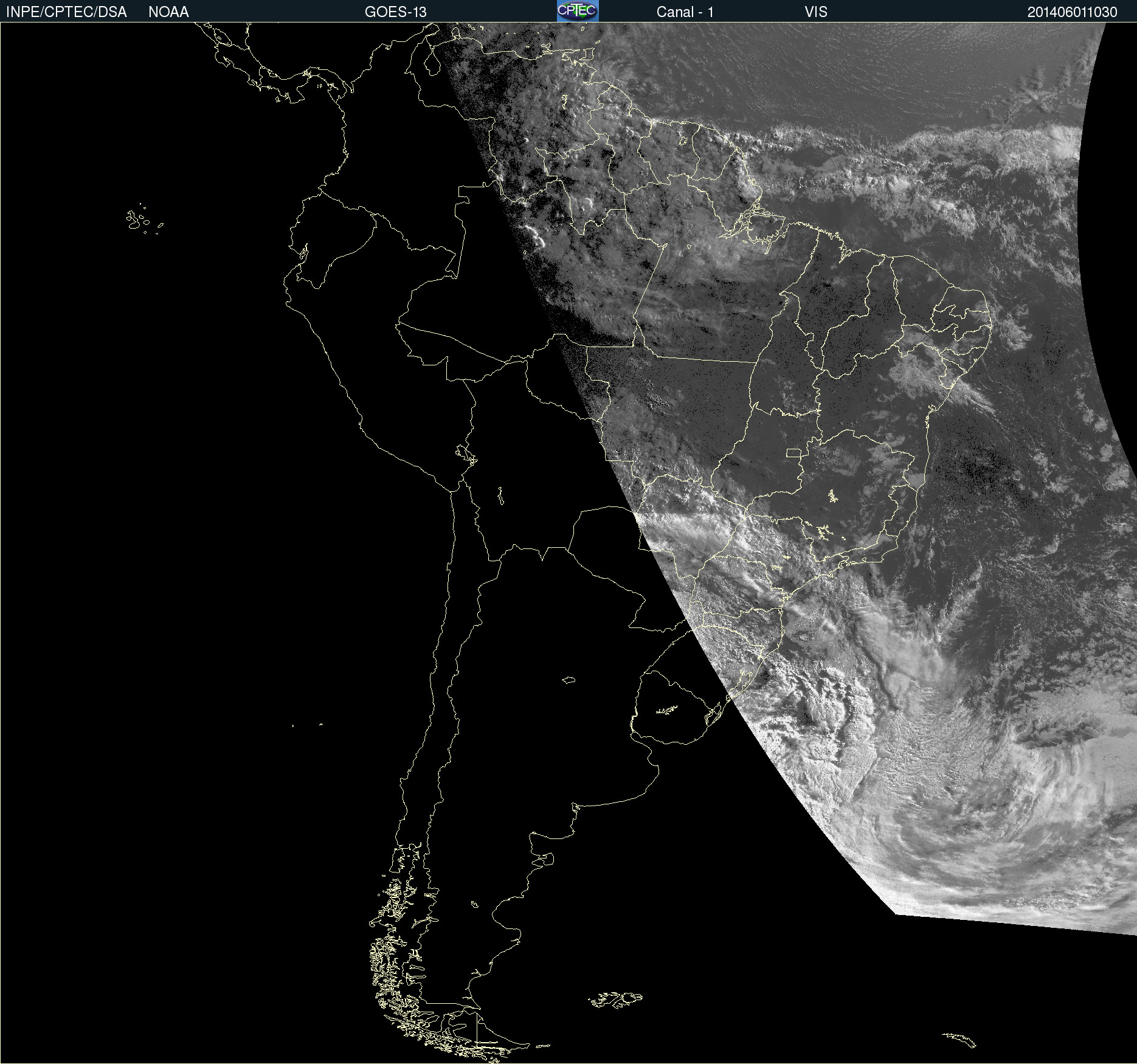Click the INPE/CPTEC/DSA header text

pyautogui.click(x=66, y=12)
